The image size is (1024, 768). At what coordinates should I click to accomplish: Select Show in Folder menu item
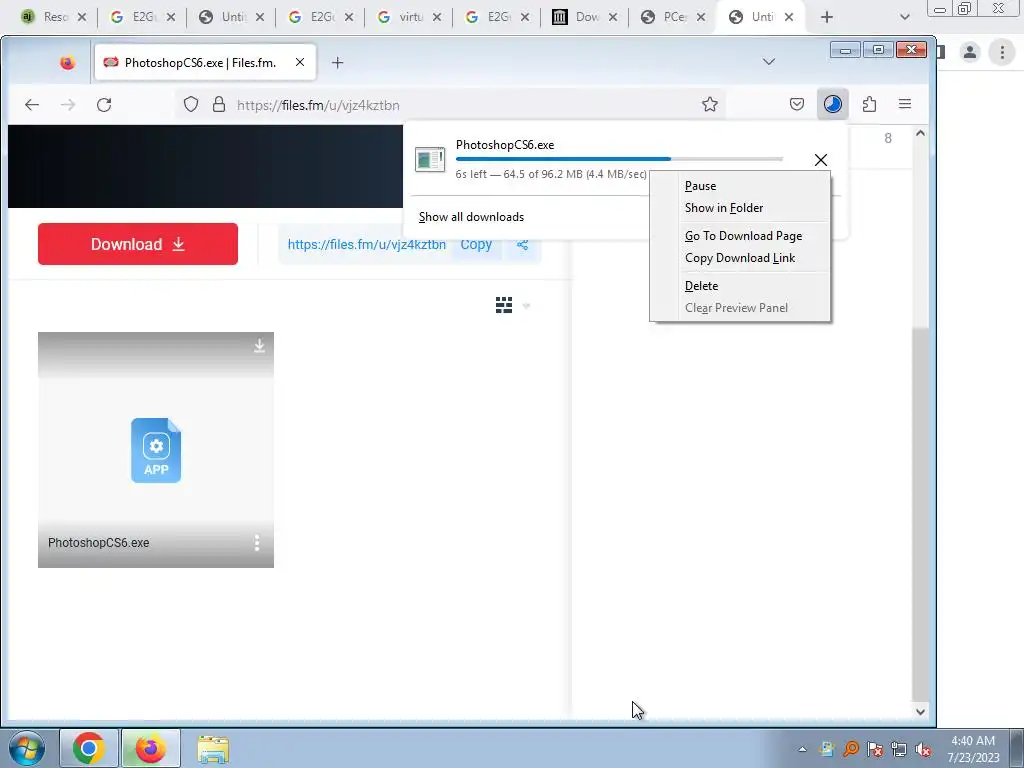[724, 208]
